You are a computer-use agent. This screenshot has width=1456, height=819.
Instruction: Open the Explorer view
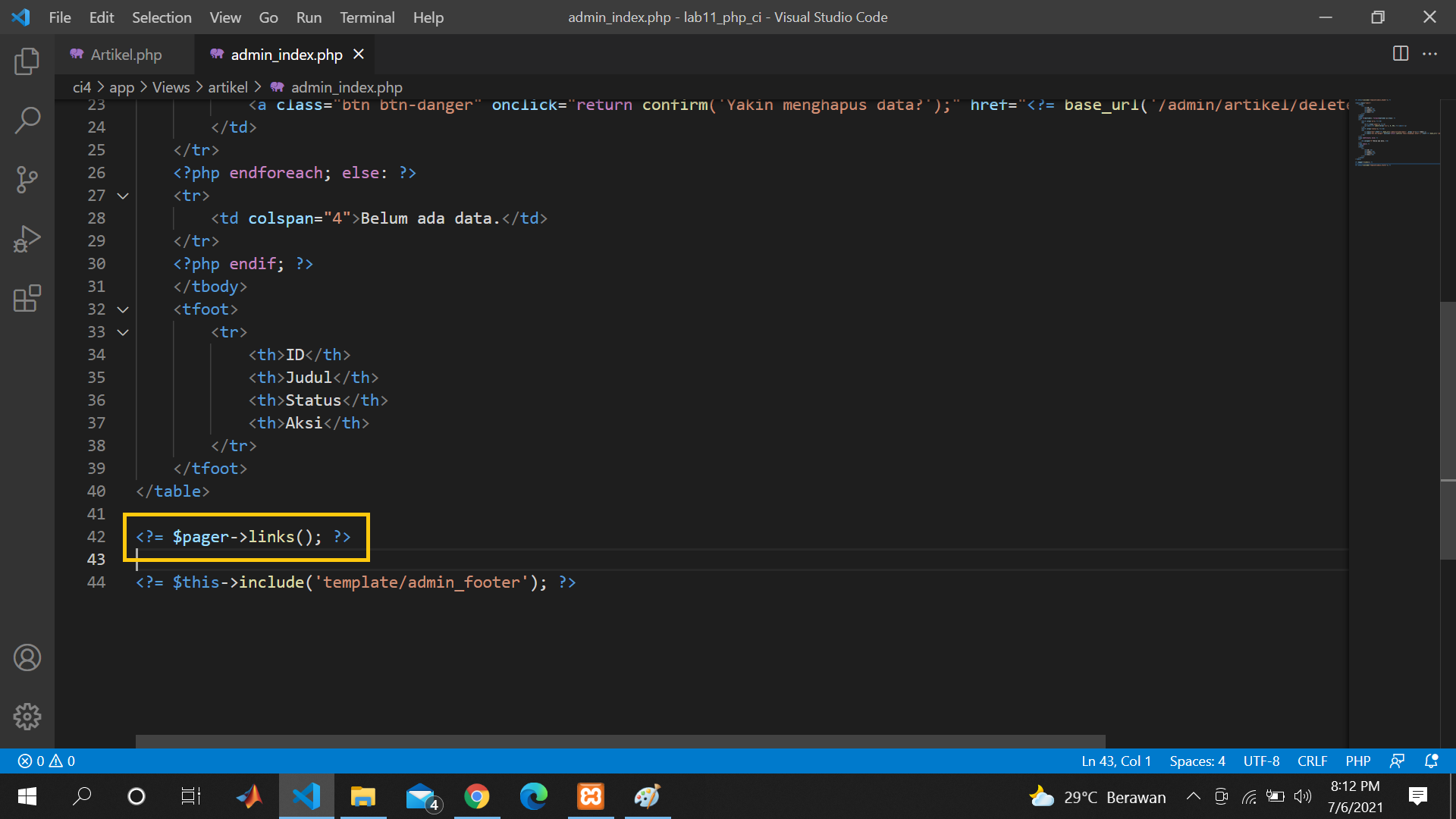click(27, 61)
